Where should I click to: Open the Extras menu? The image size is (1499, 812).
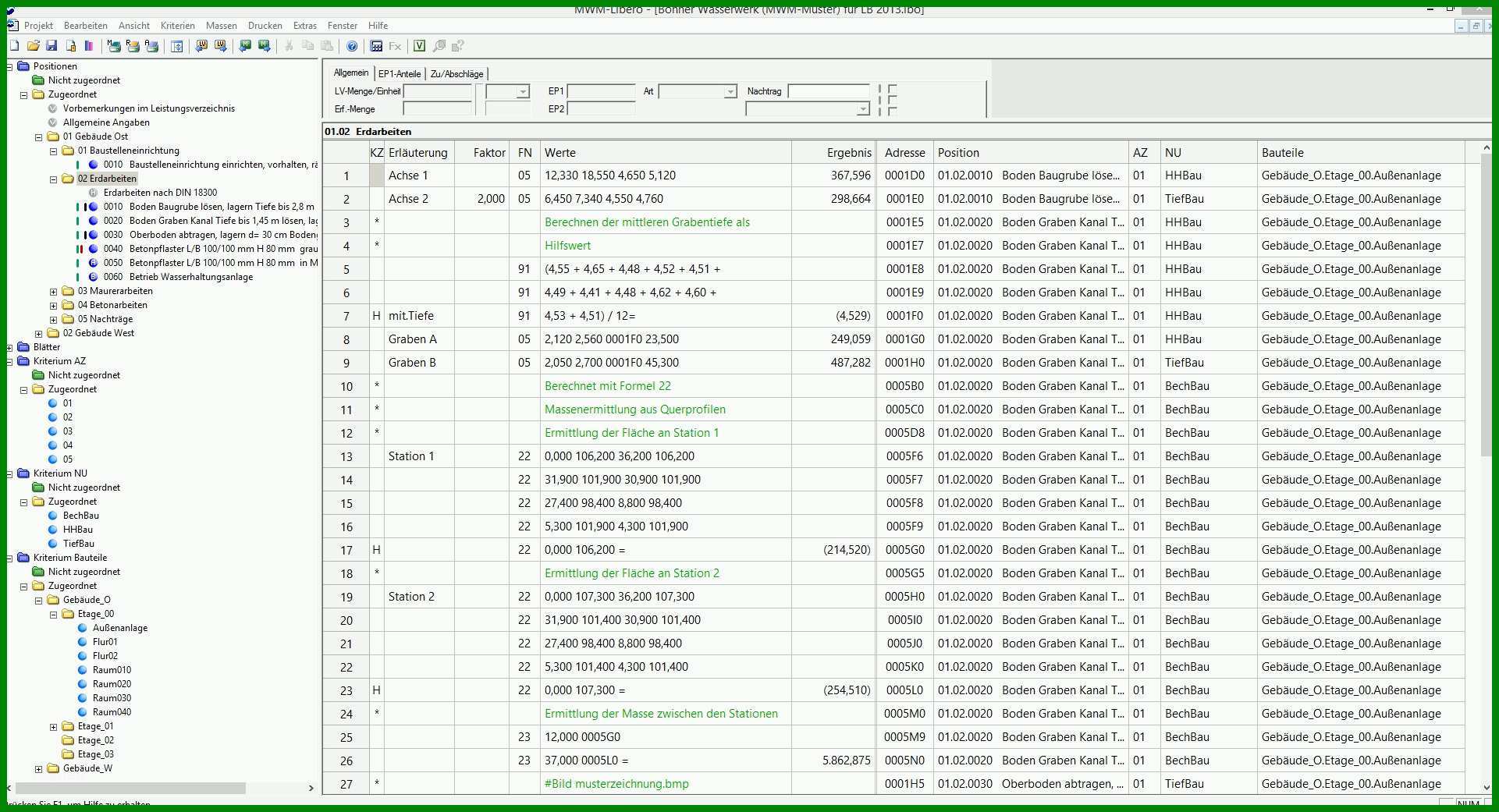tap(305, 26)
